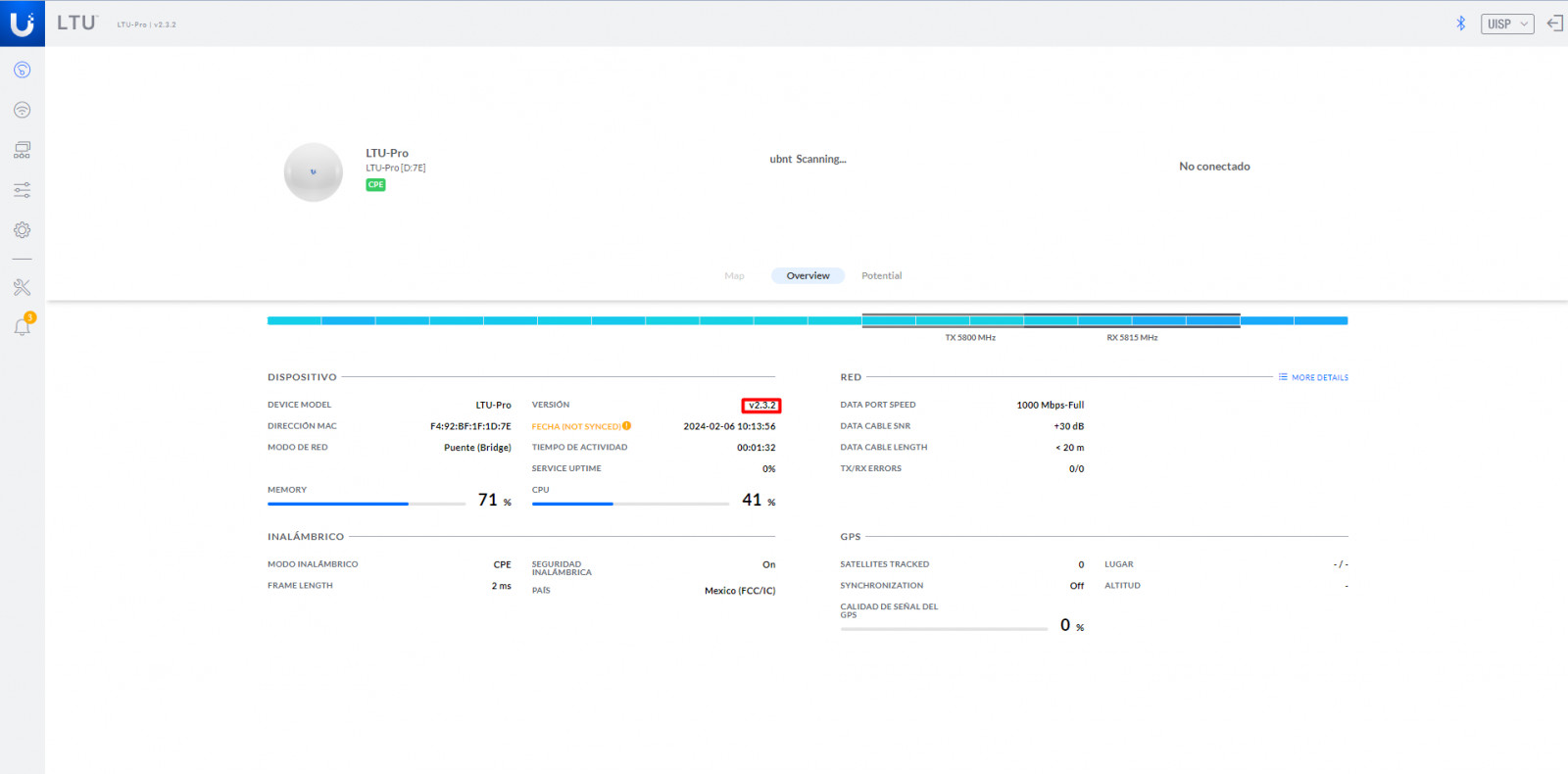This screenshot has height=774, width=1568.
Task: Click MAC address F4:92:BF:1F:1D:7E
Action: tap(470, 426)
